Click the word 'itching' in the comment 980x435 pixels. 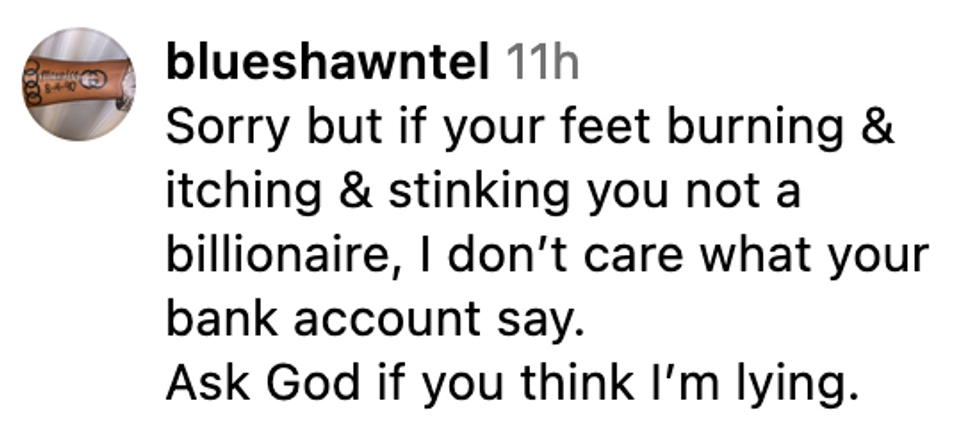coord(244,194)
